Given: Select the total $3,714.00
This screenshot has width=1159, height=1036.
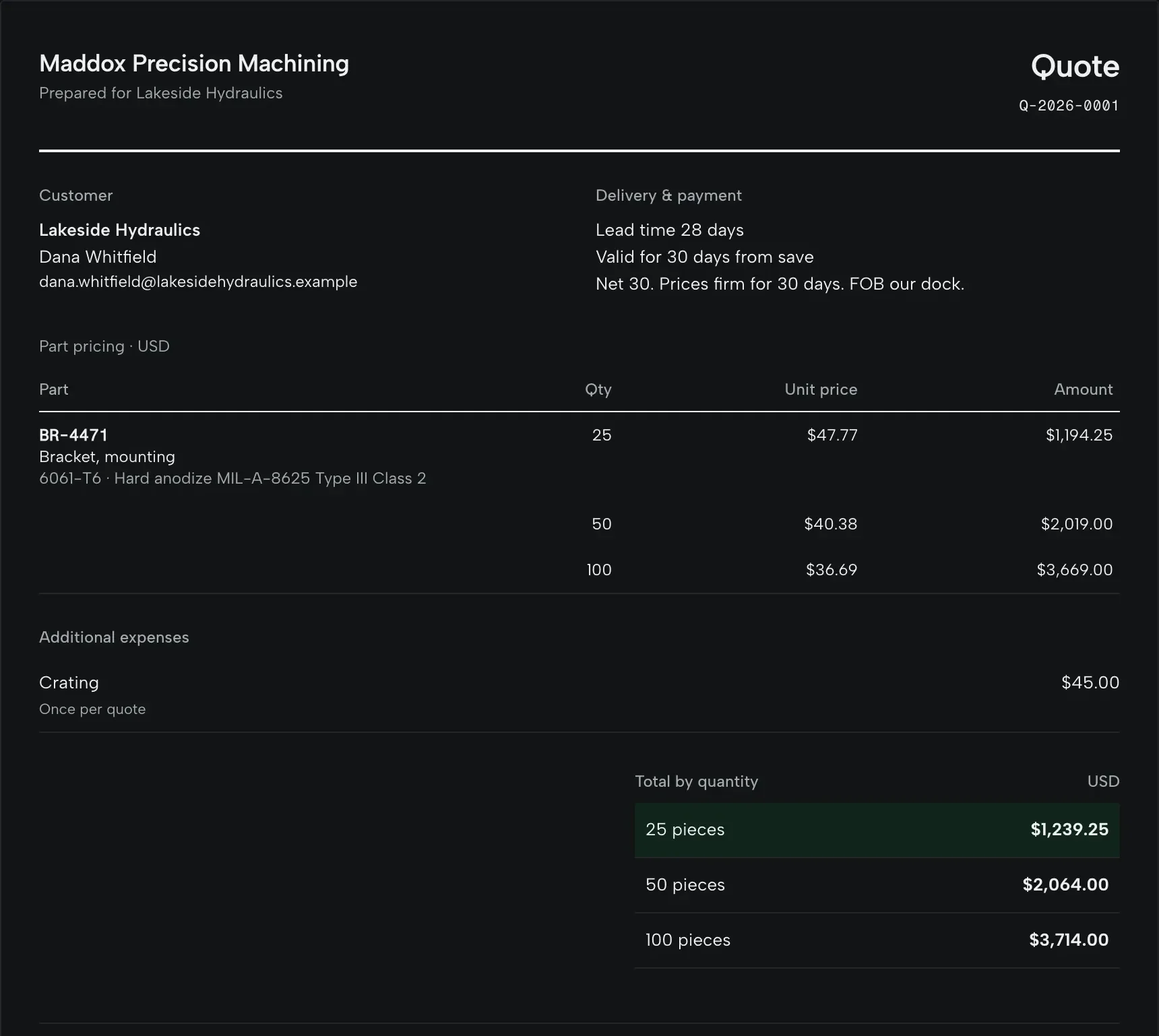Looking at the screenshot, I should [x=1069, y=940].
